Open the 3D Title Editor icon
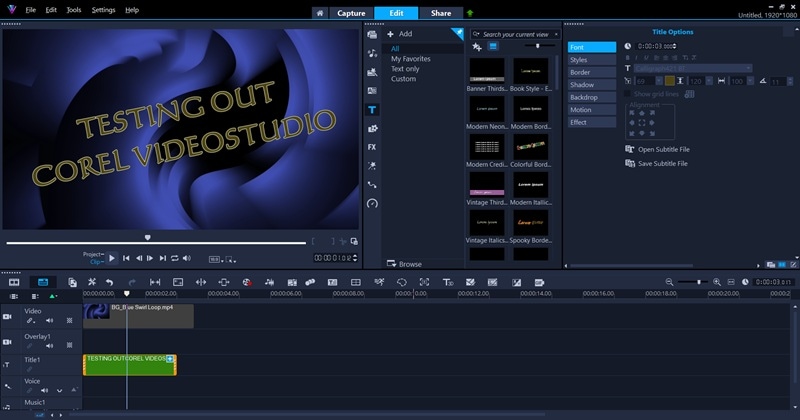The width and height of the screenshot is (800, 420). coord(448,282)
